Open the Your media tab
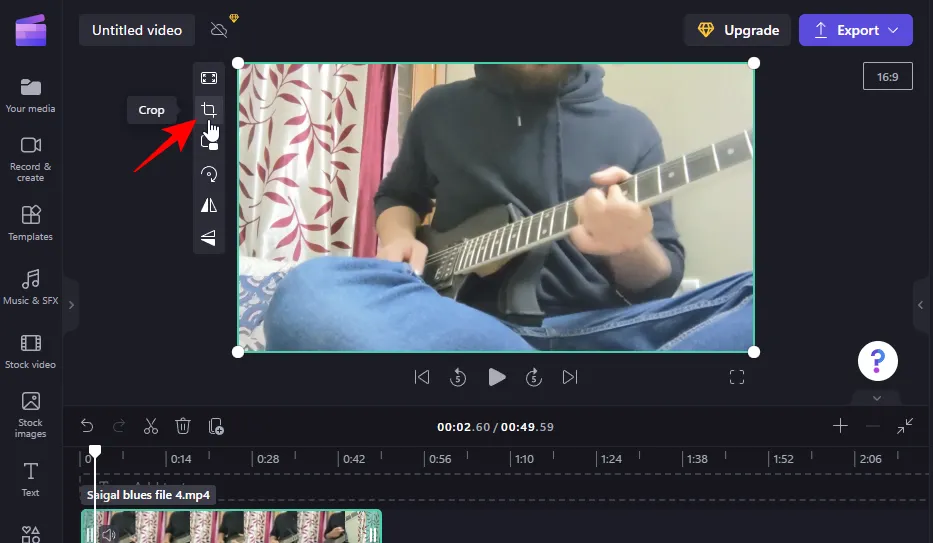The image size is (933, 543). click(31, 95)
